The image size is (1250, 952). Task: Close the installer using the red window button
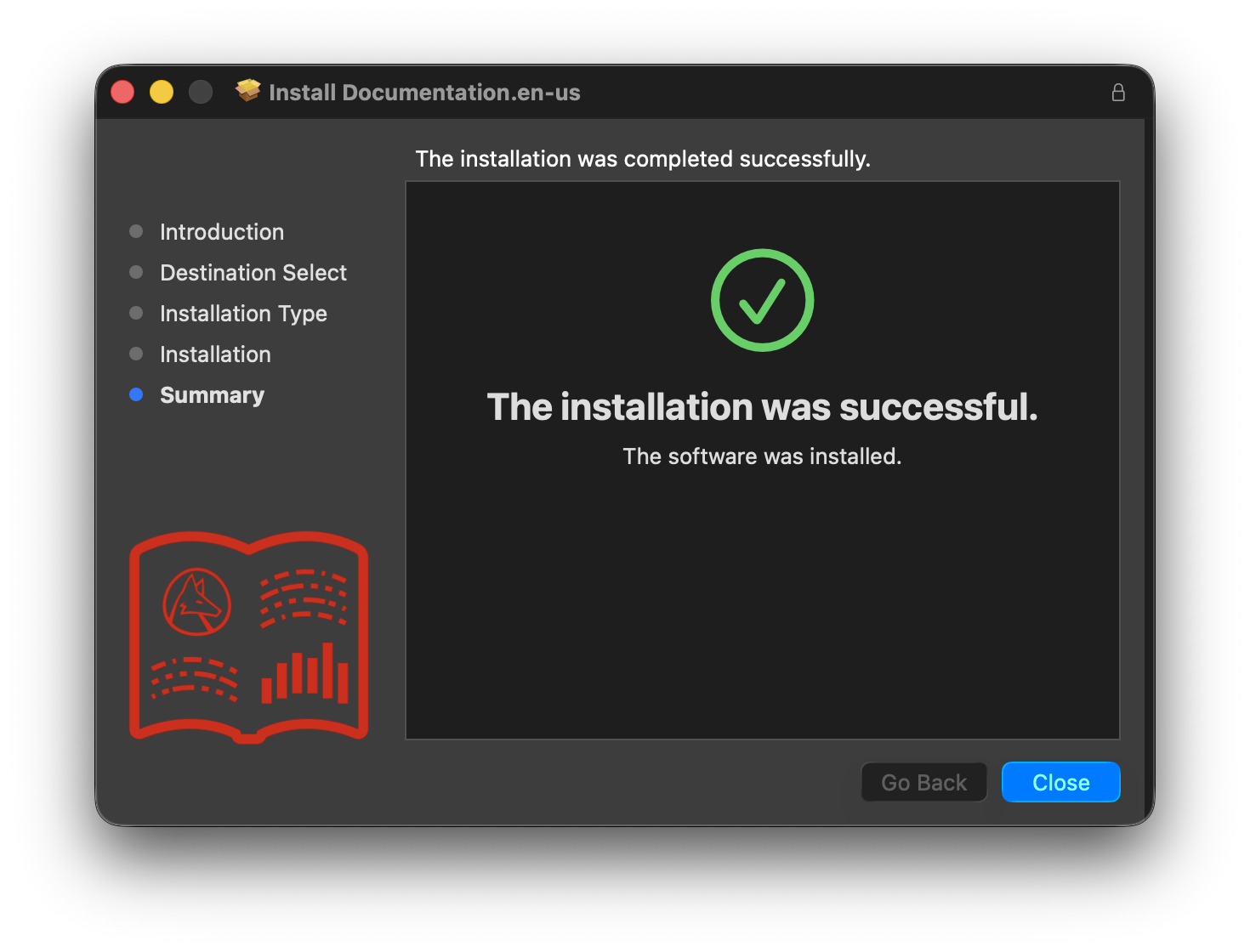(x=122, y=92)
